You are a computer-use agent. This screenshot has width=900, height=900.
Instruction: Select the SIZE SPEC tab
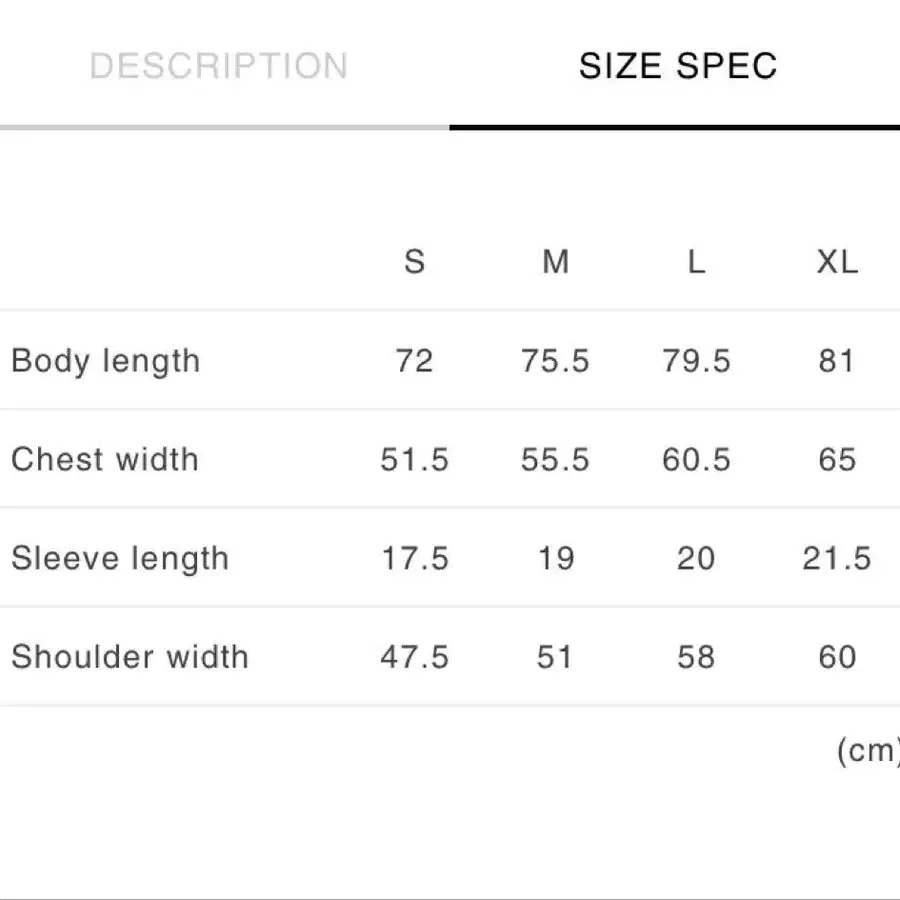(x=678, y=65)
